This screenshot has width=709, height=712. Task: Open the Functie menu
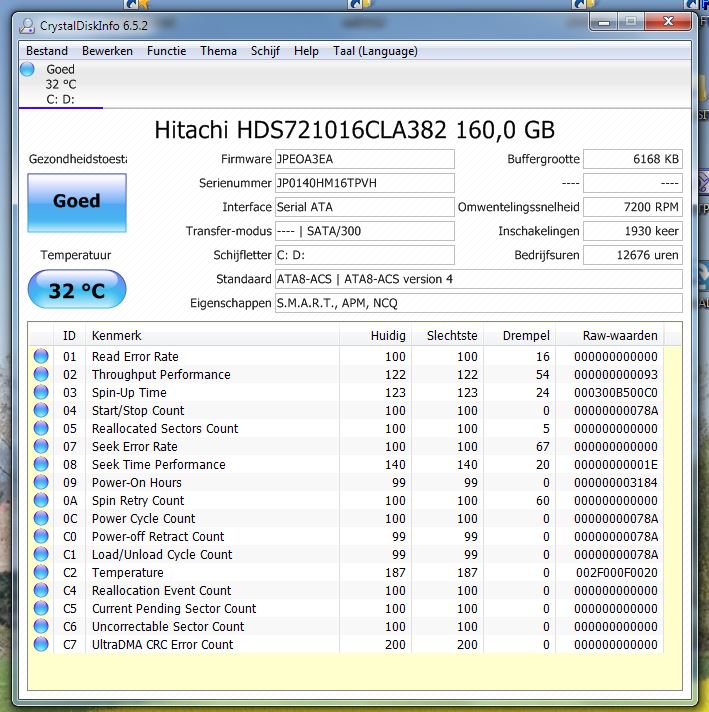point(166,51)
